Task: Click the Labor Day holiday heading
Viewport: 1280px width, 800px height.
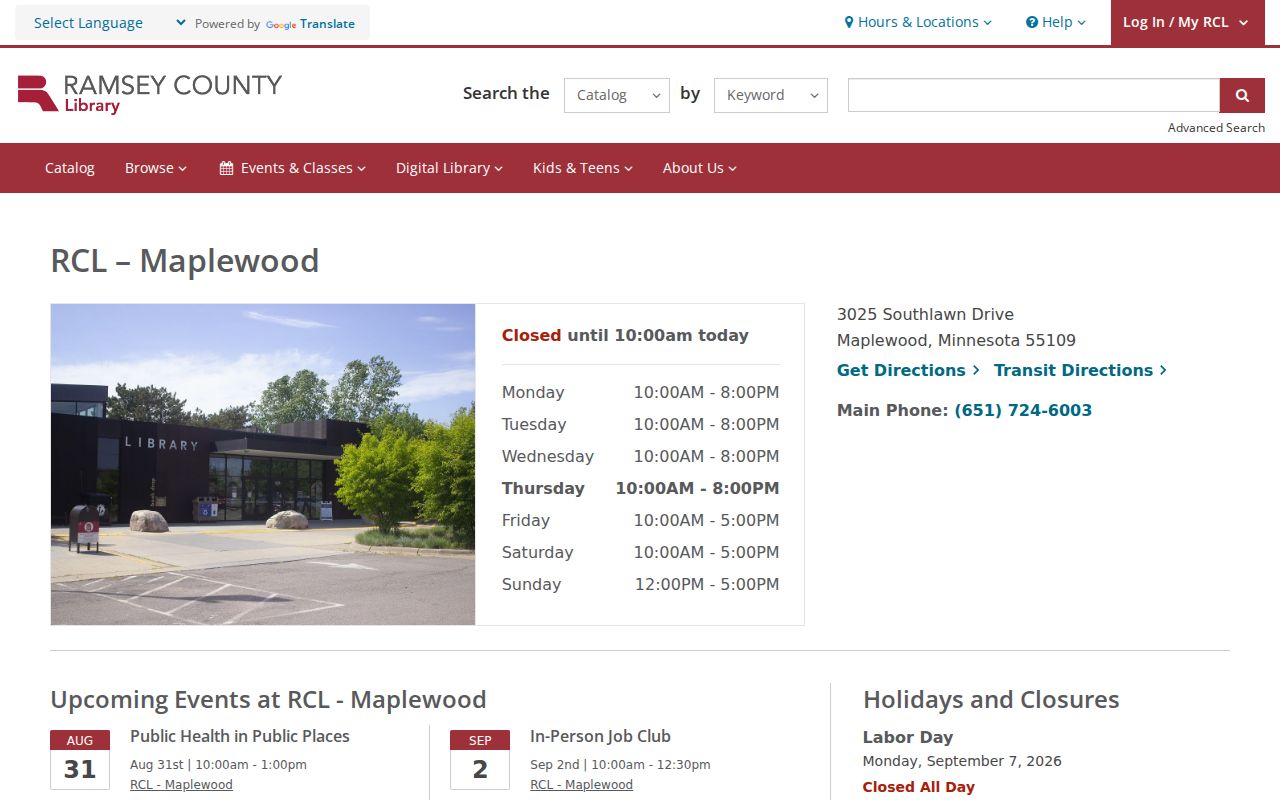Action: (908, 737)
